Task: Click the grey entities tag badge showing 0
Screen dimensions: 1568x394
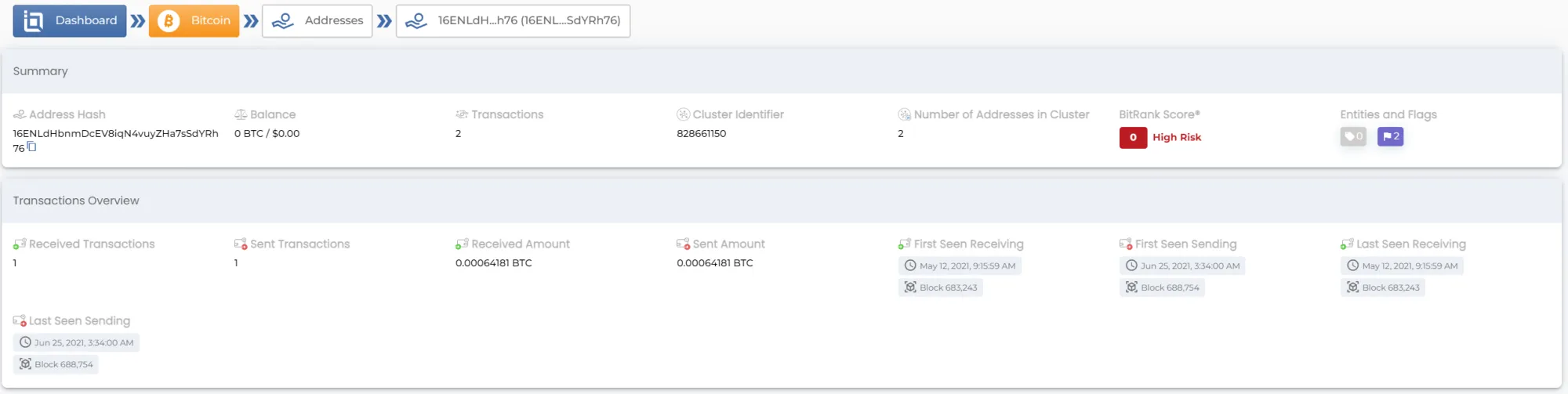Action: coord(1353,136)
